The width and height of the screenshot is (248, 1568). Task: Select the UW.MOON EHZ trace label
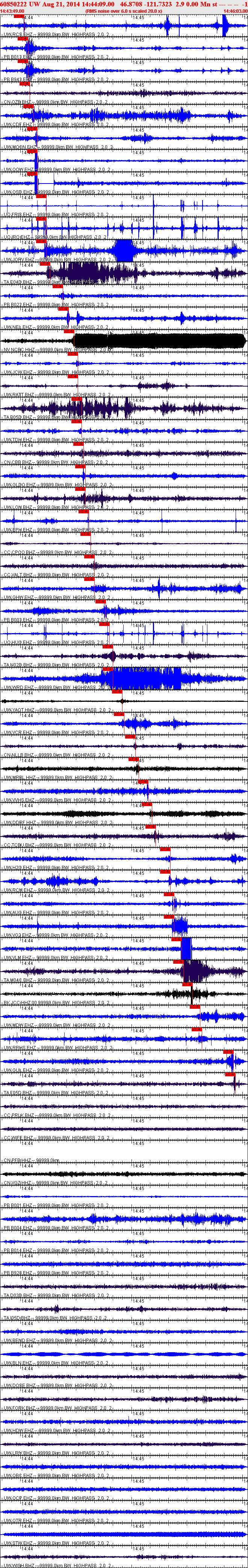click(x=56, y=147)
